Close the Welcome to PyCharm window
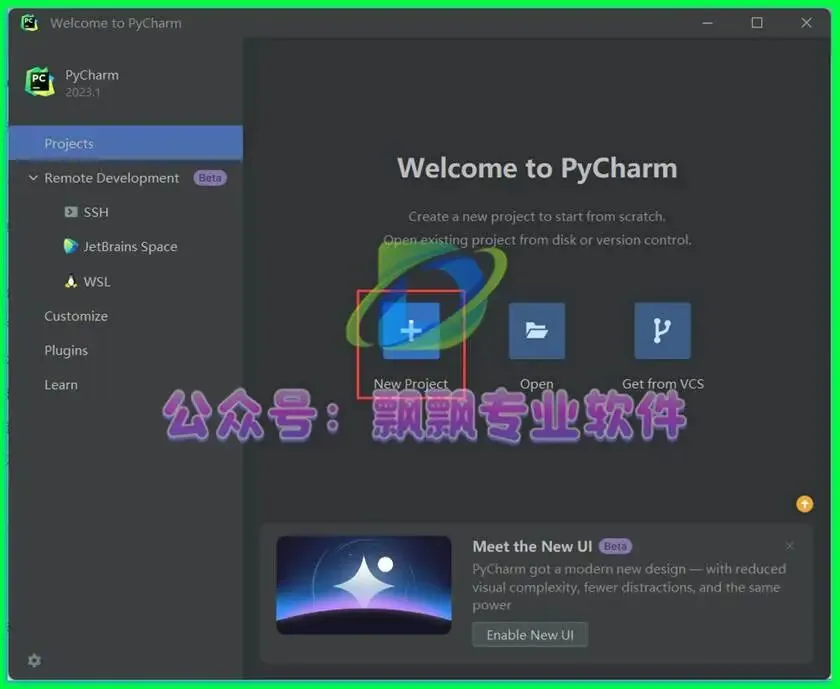The image size is (840, 689). click(x=806, y=23)
